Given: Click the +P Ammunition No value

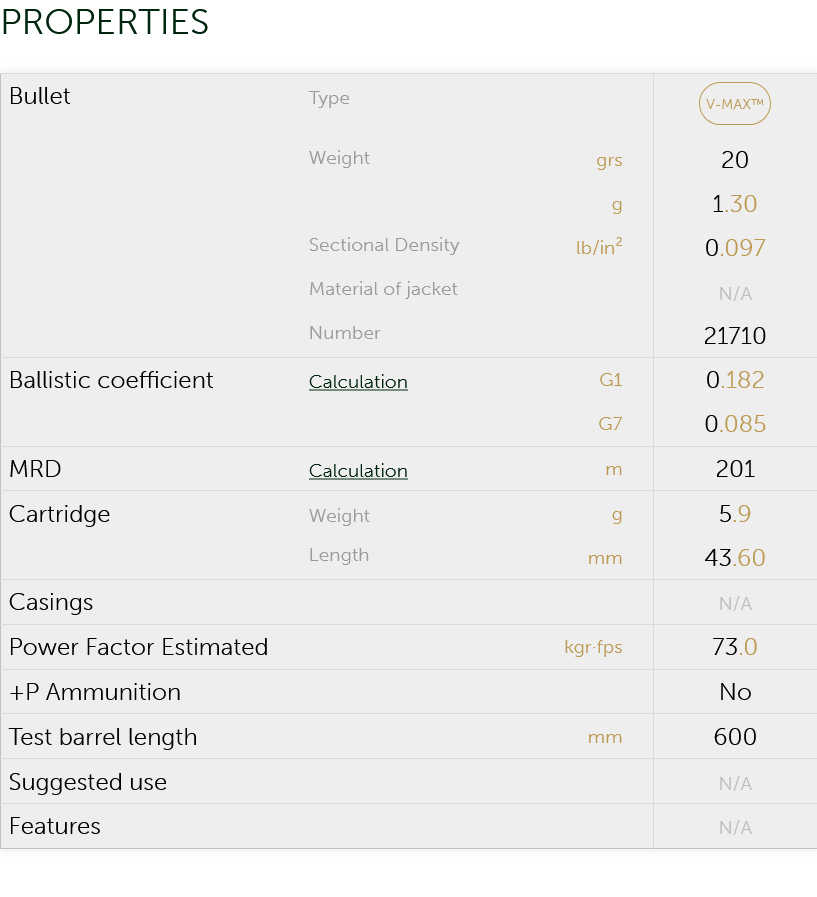Looking at the screenshot, I should [x=735, y=692].
